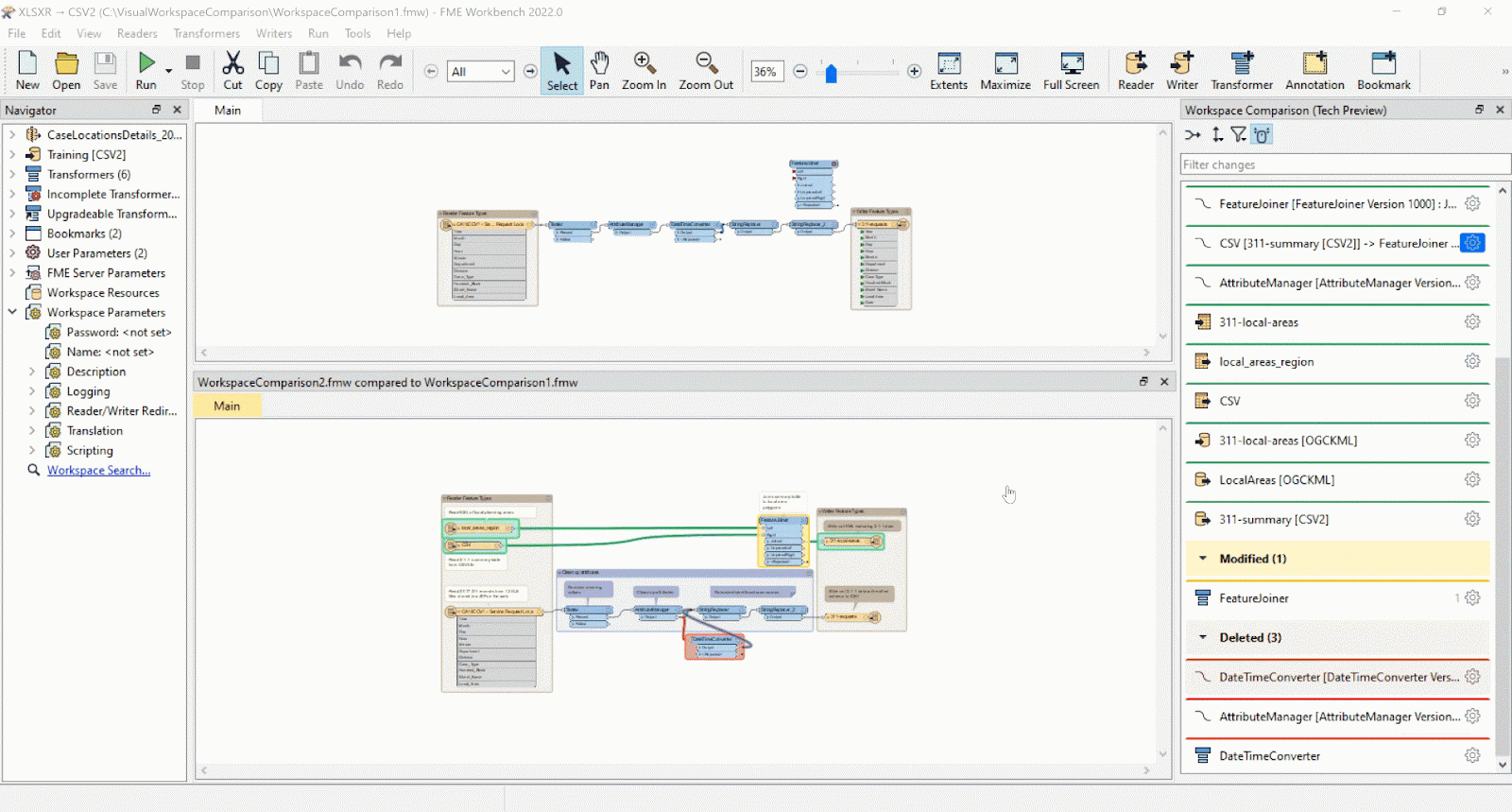Click the Zoom In magnifier tool
The height and width of the screenshot is (812, 1512).
pos(644,63)
